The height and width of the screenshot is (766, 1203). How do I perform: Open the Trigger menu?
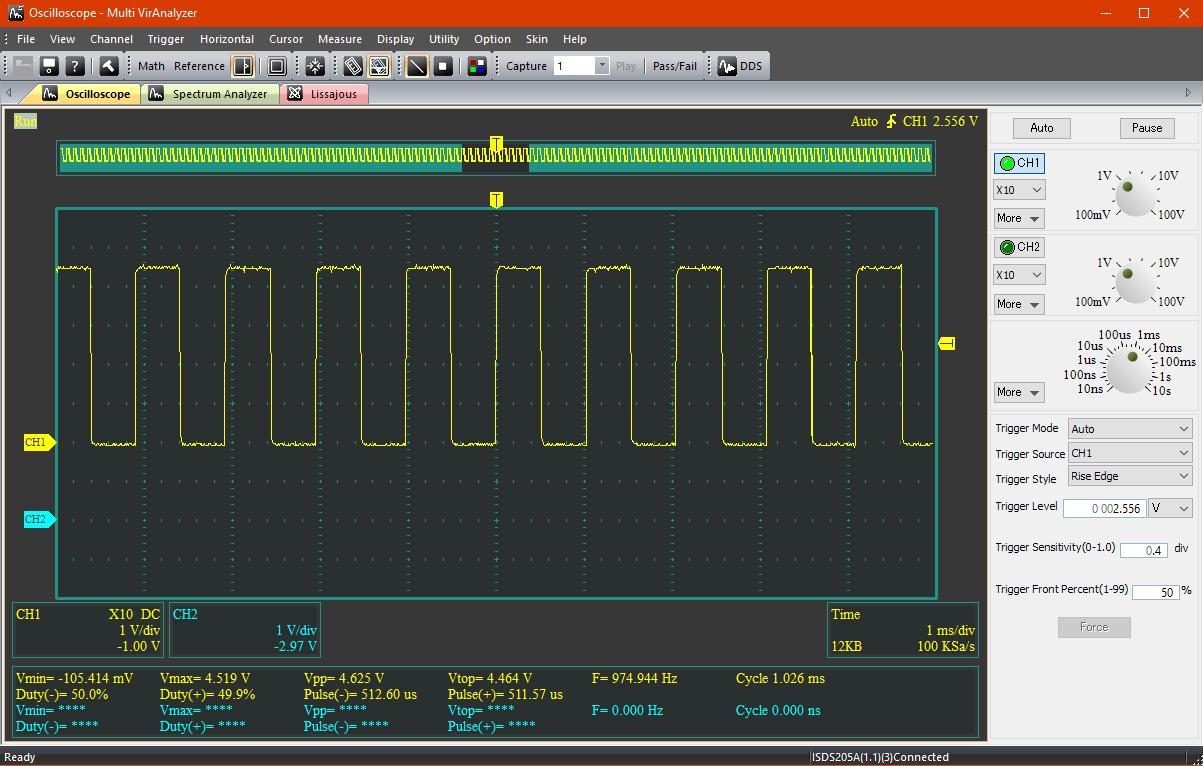[x=166, y=39]
